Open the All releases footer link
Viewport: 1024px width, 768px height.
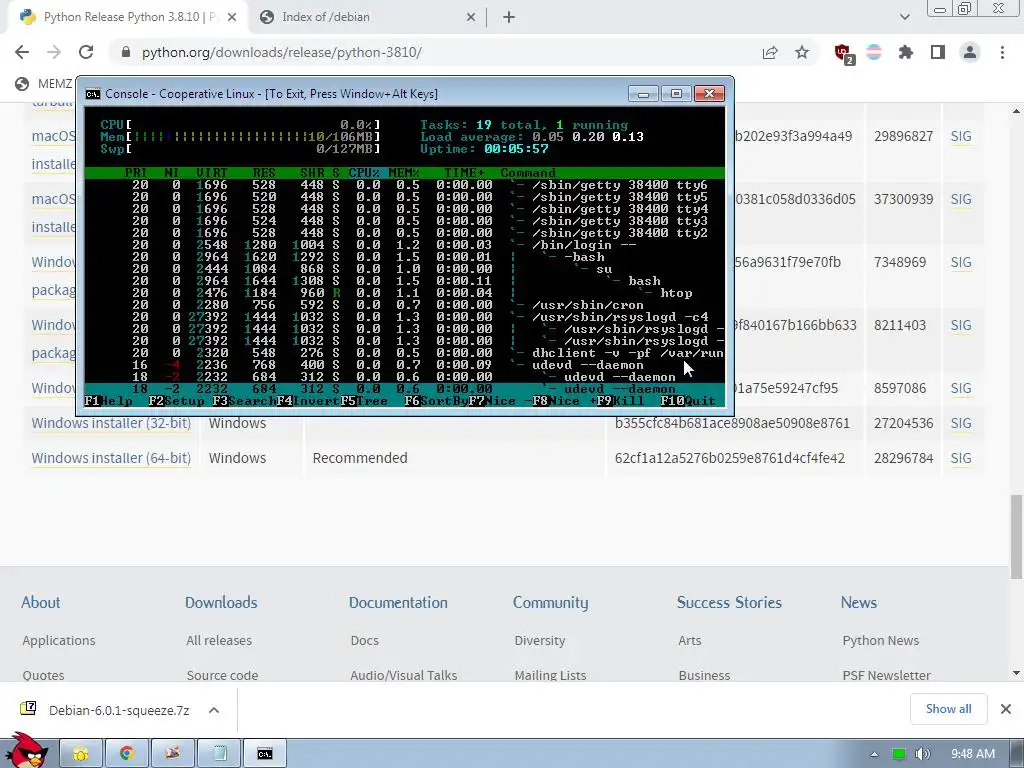click(x=219, y=641)
